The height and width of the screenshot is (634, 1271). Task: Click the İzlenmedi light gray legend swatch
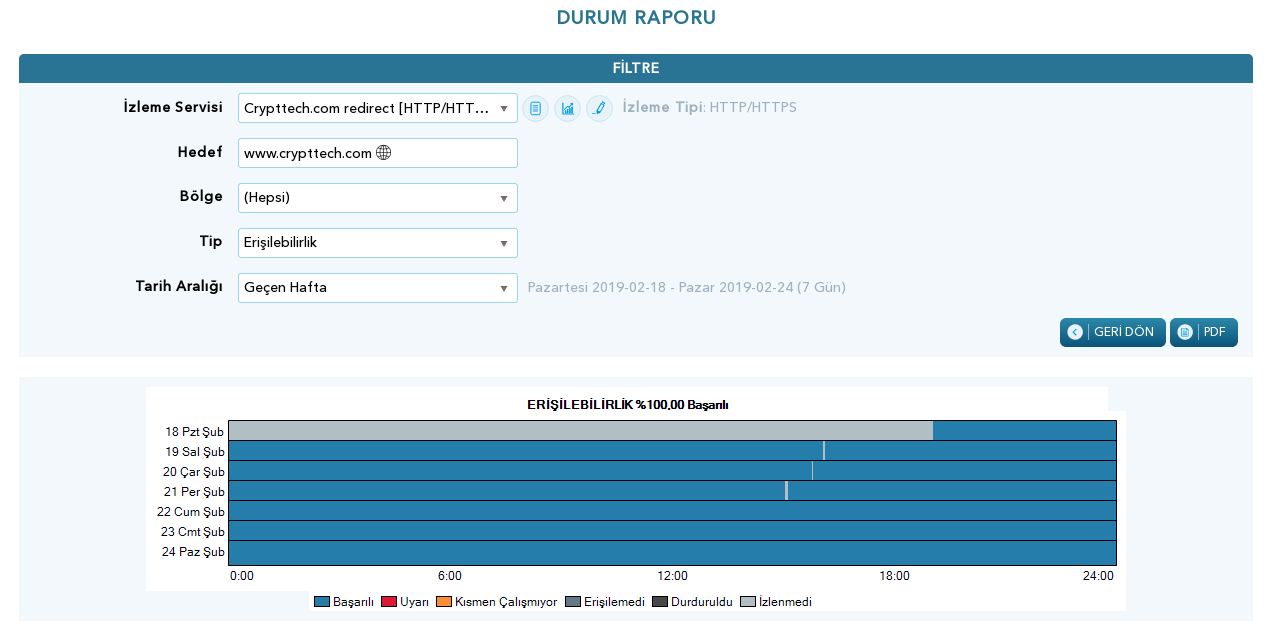click(748, 602)
